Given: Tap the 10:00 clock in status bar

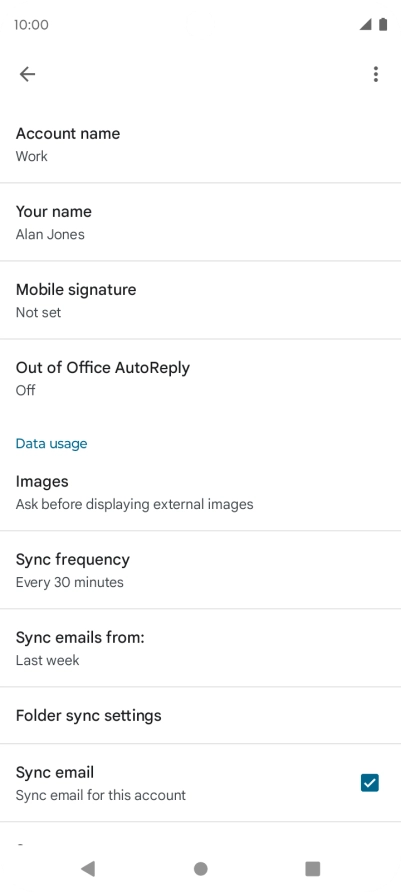Looking at the screenshot, I should pyautogui.click(x=31, y=24).
